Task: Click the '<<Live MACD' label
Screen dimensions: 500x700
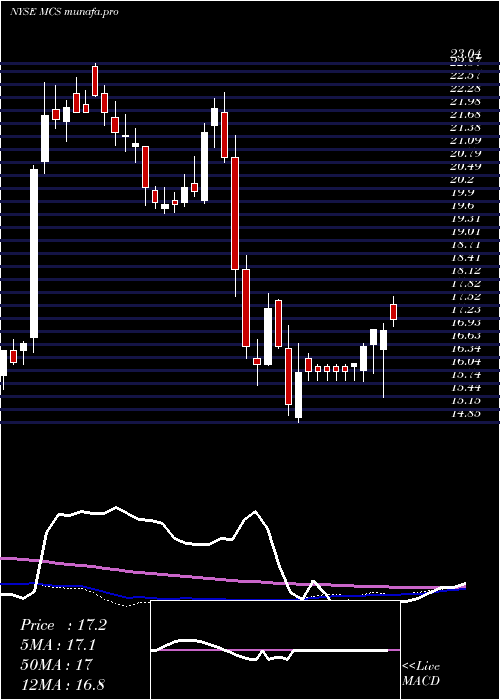Action: click(421, 674)
